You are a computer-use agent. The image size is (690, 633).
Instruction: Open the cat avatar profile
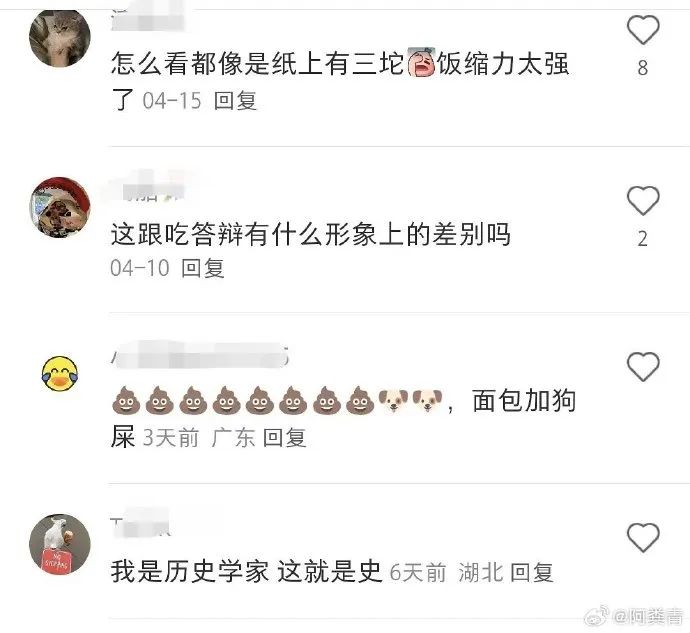coord(60,37)
